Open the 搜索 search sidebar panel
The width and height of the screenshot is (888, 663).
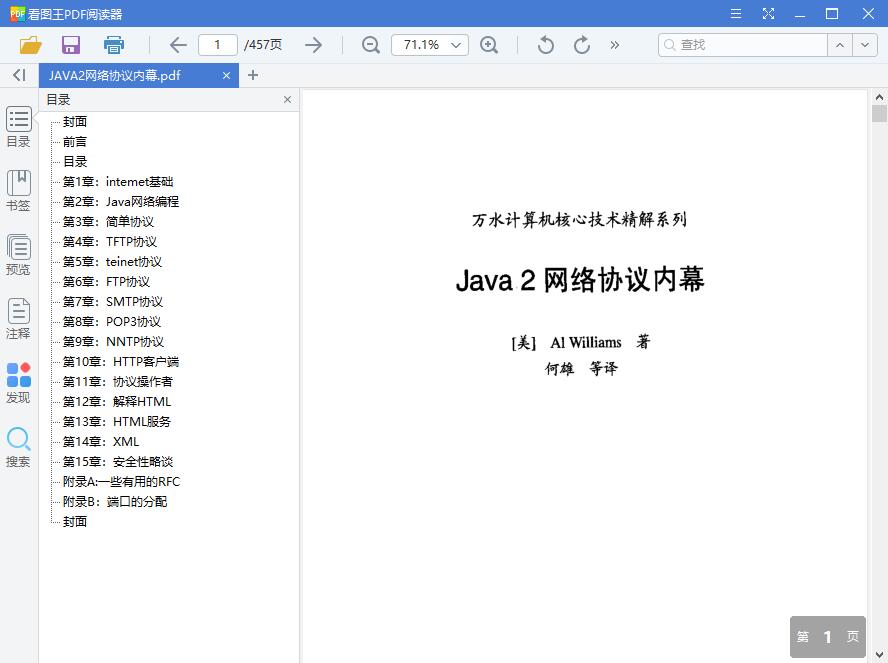point(19,447)
